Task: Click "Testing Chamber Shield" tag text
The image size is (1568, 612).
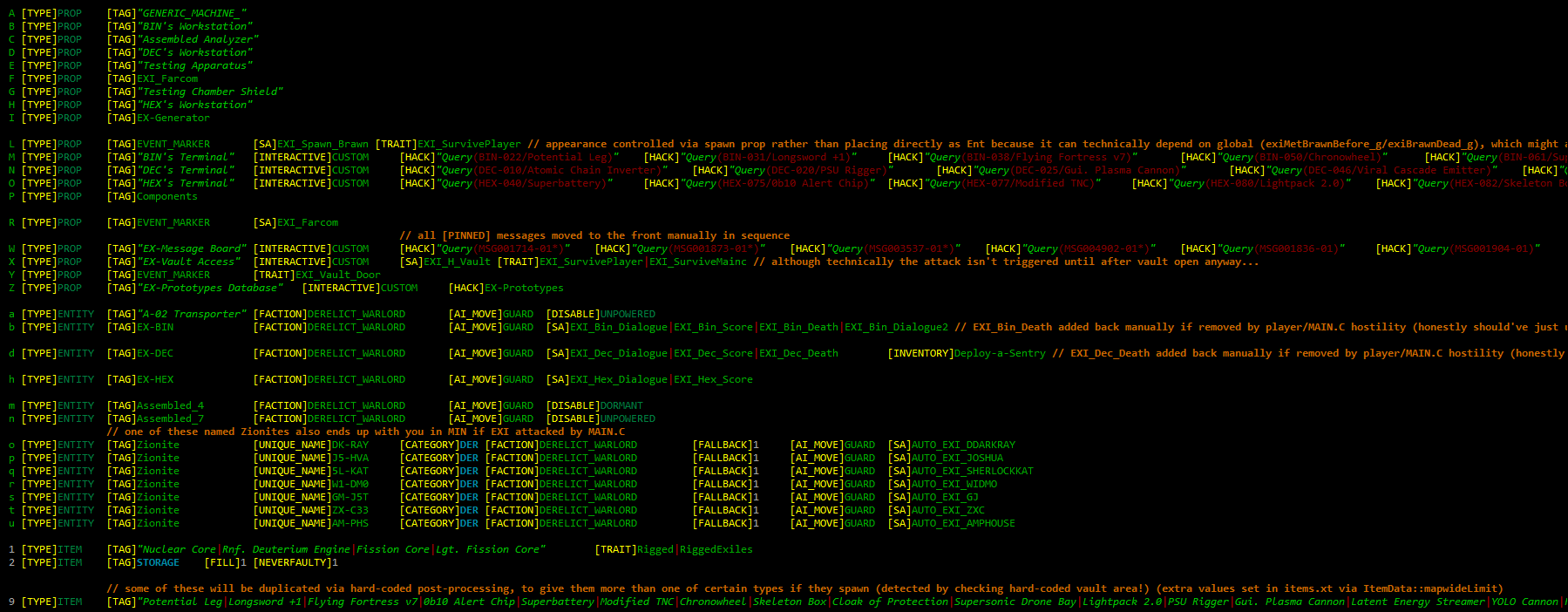Action: click(210, 92)
